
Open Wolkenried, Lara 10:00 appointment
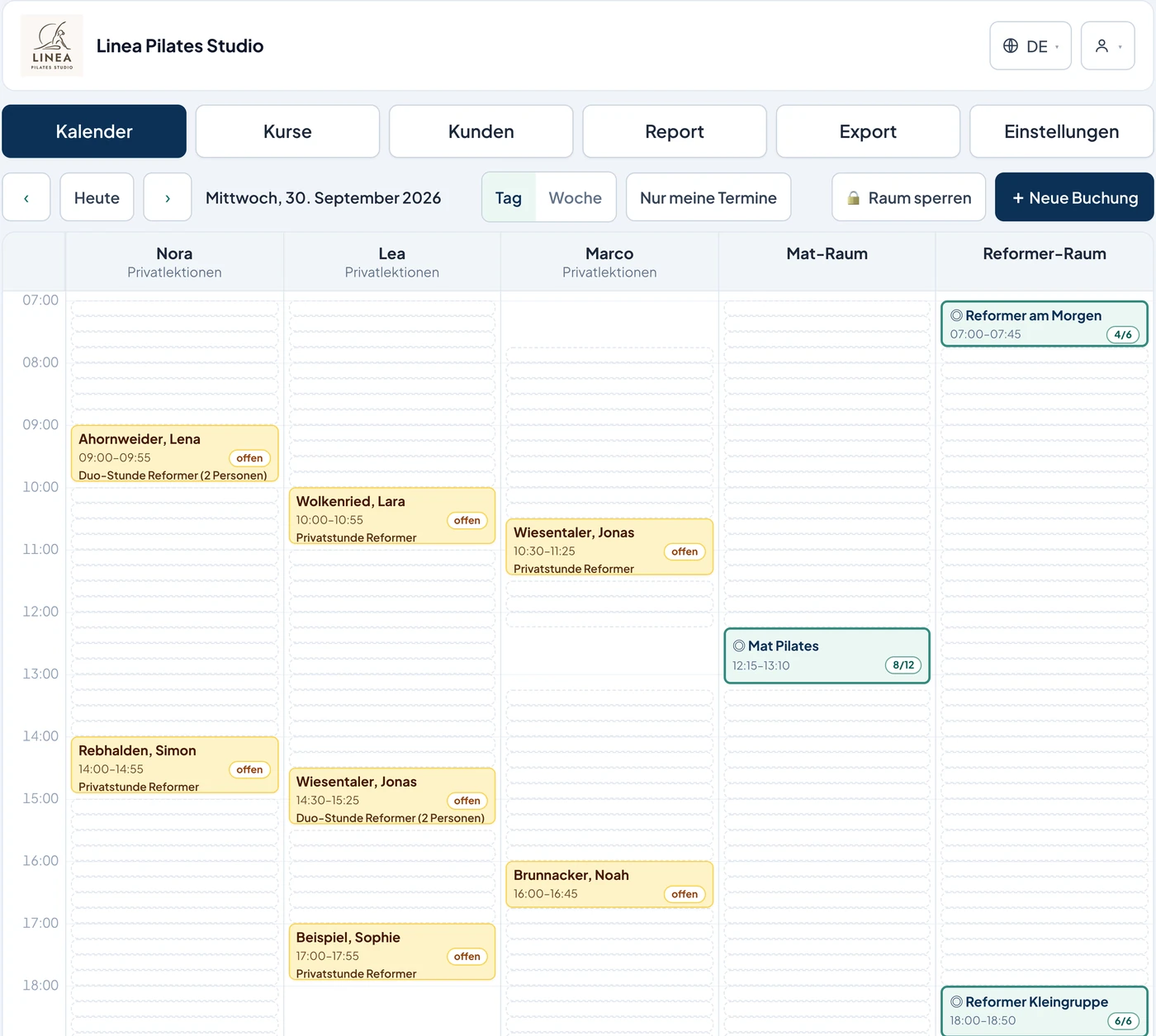pyautogui.click(x=392, y=516)
